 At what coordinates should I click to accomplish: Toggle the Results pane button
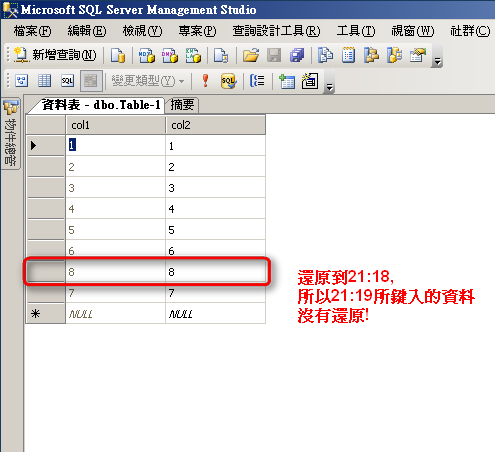[x=91, y=81]
